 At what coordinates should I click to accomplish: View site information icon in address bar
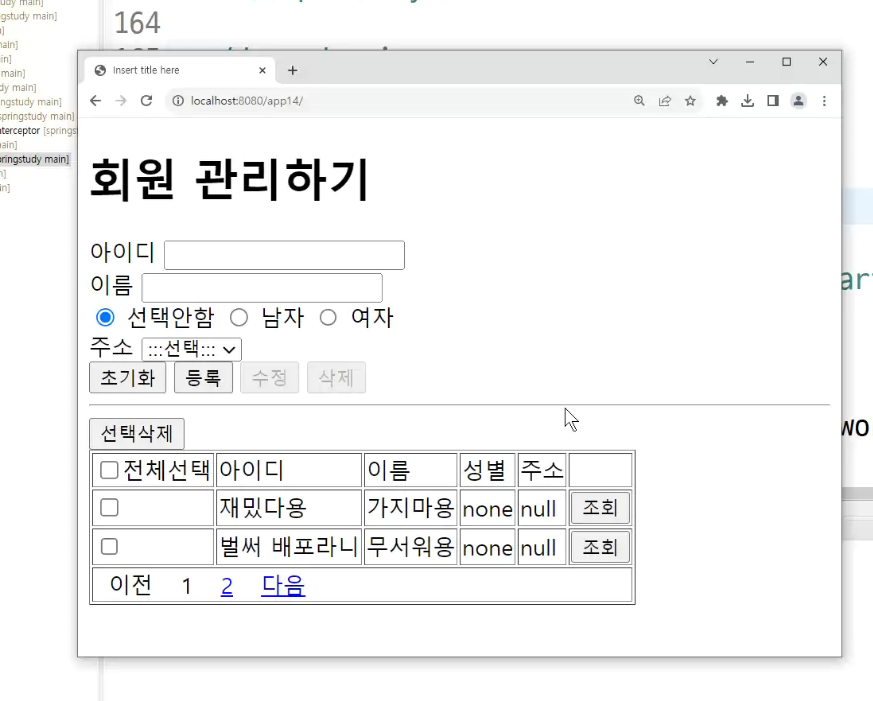[x=178, y=101]
